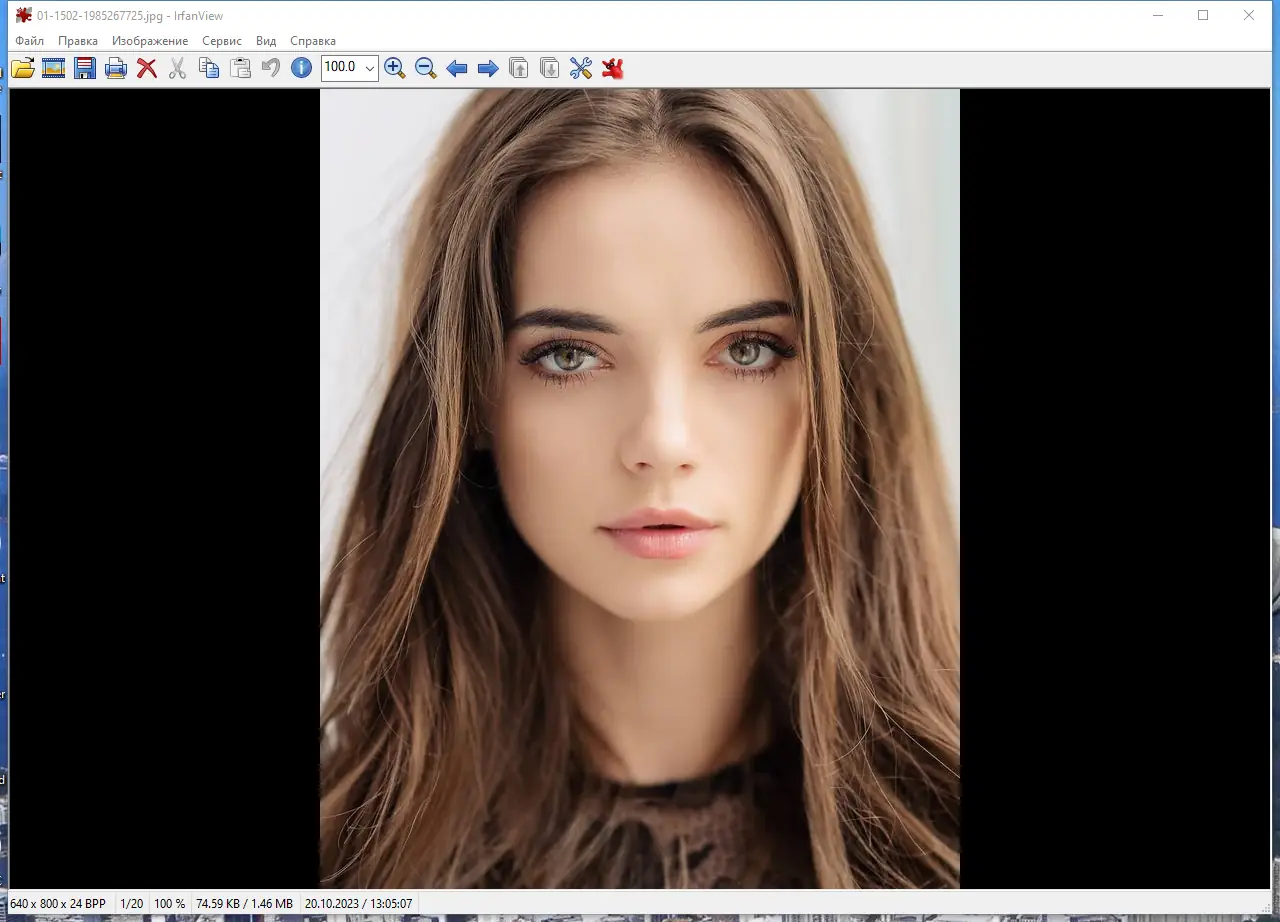Click the Paste clipboard icon
Image resolution: width=1280 pixels, height=922 pixels.
240,68
